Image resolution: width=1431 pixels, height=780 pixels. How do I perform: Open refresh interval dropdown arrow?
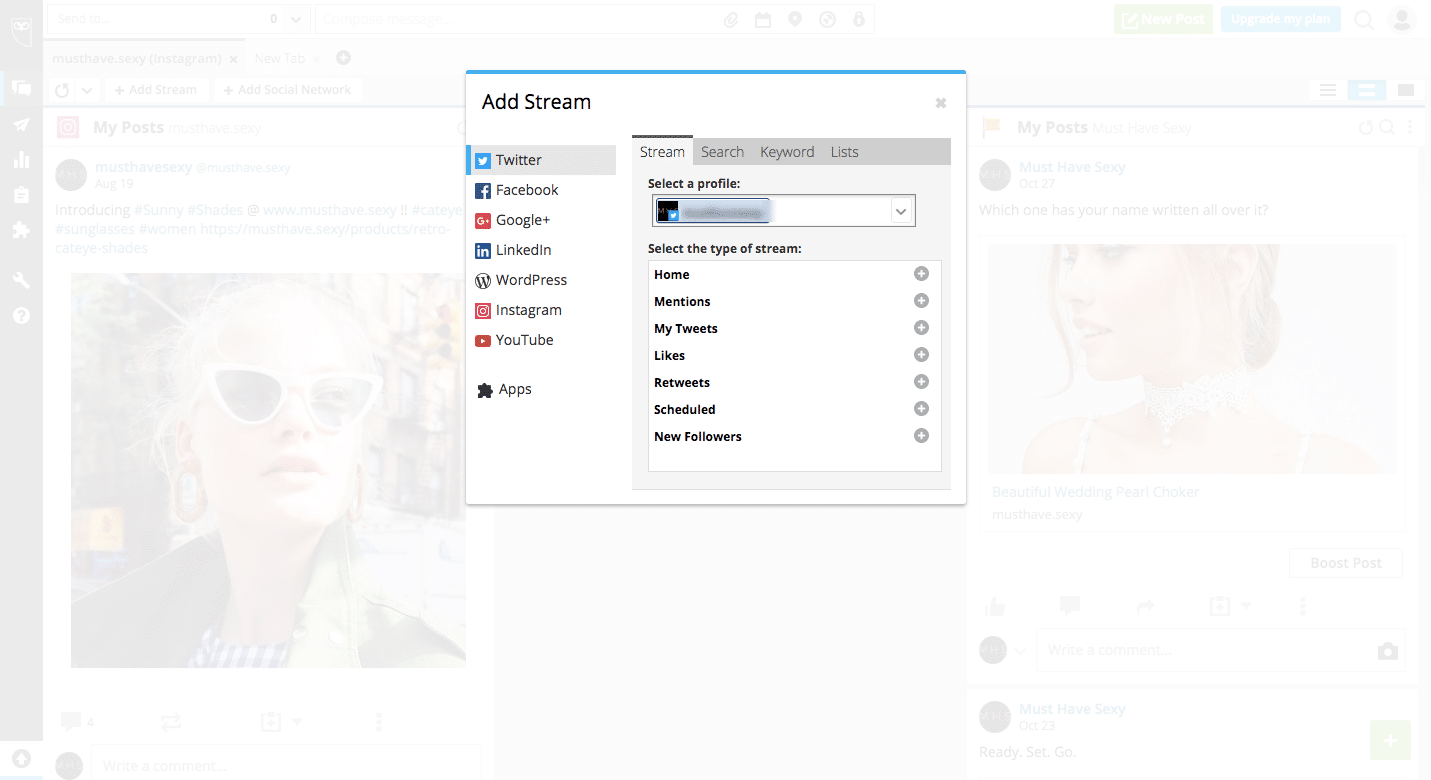coord(87,90)
